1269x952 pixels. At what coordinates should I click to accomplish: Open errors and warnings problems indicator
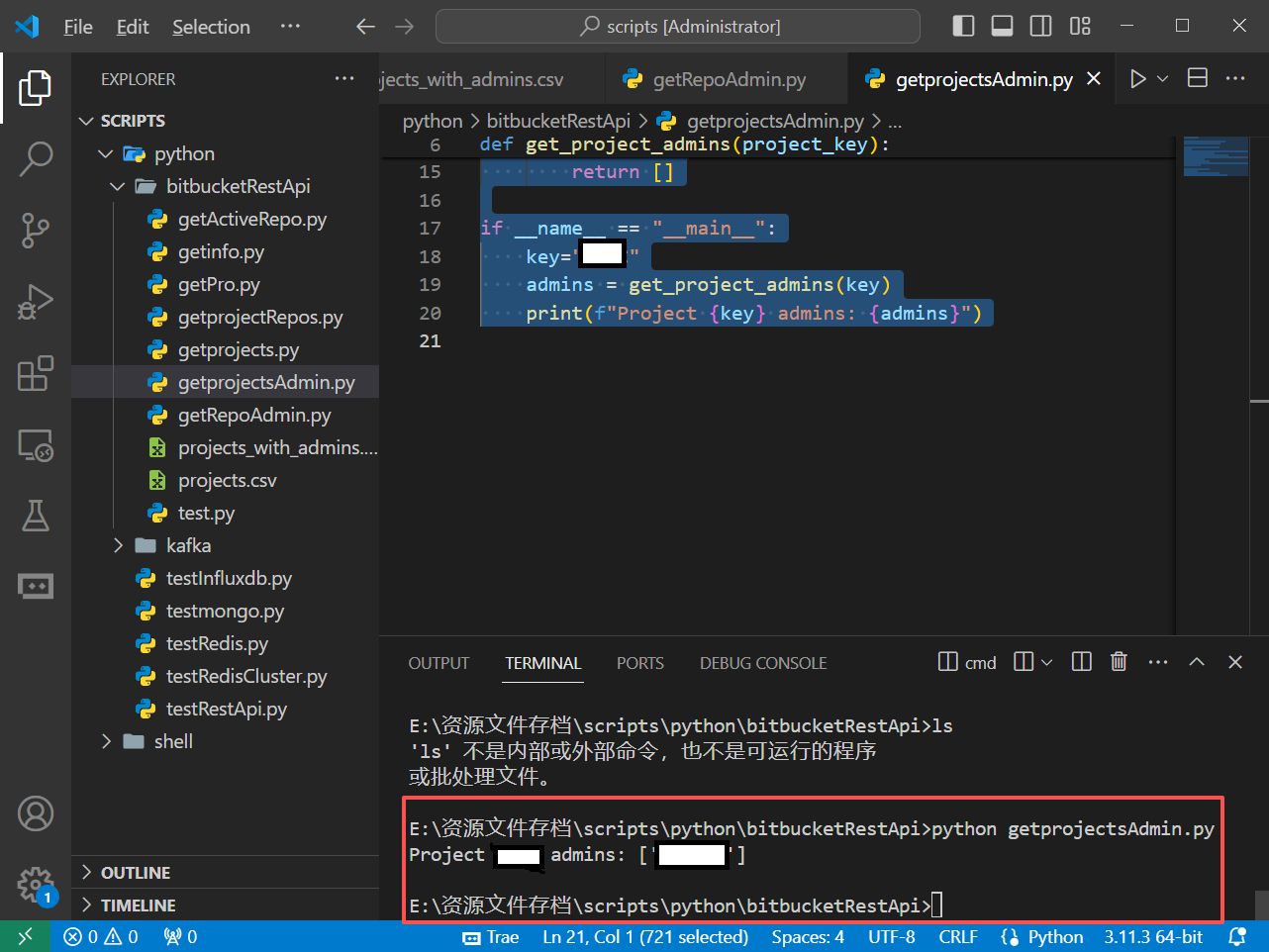[x=101, y=936]
